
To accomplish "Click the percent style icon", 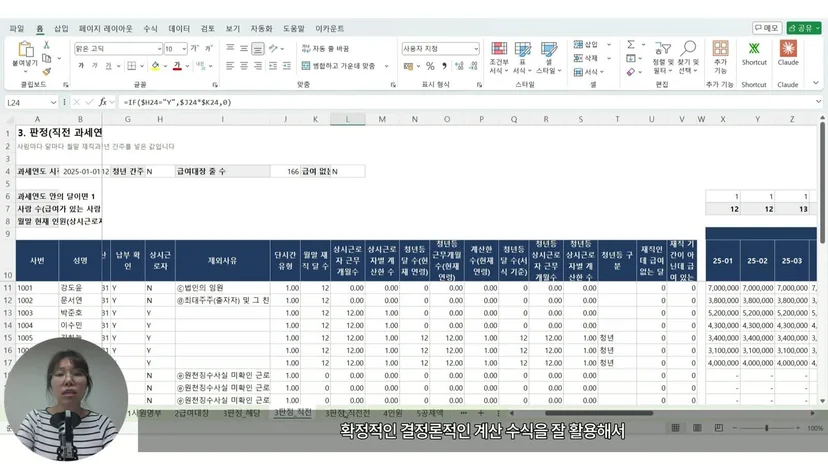I will click(430, 66).
